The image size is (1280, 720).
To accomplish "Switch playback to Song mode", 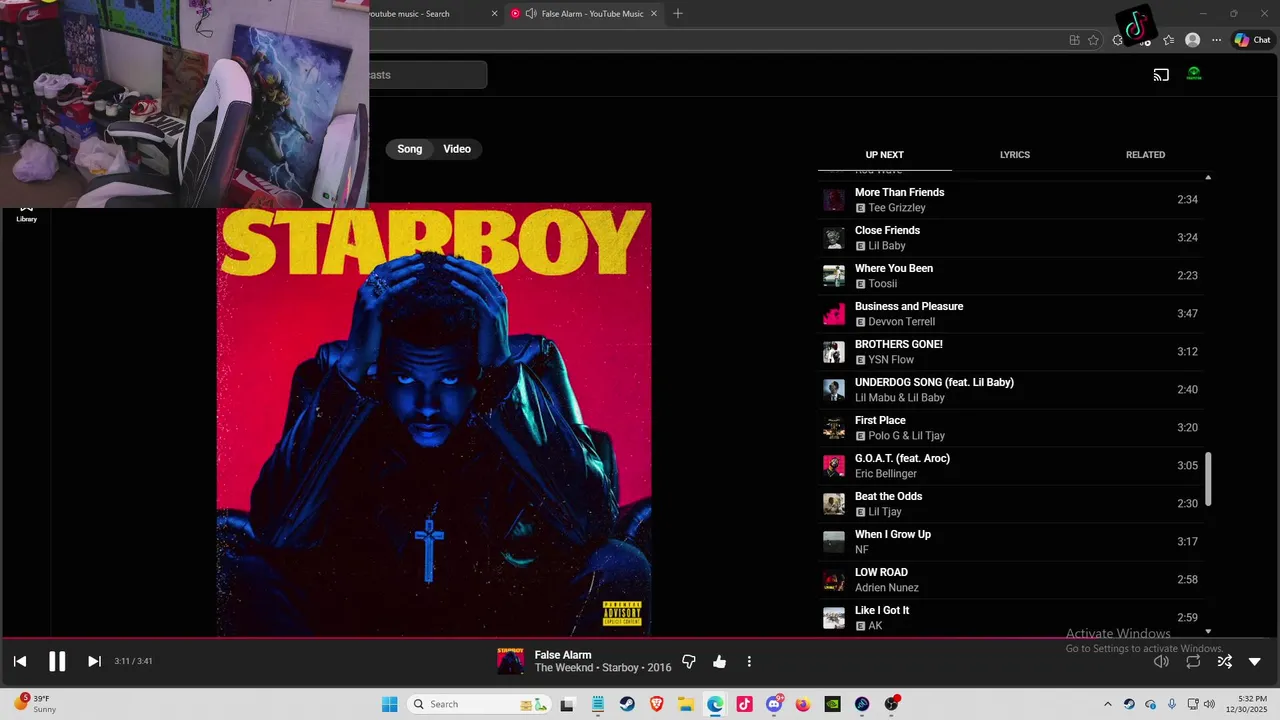I will pos(410,149).
